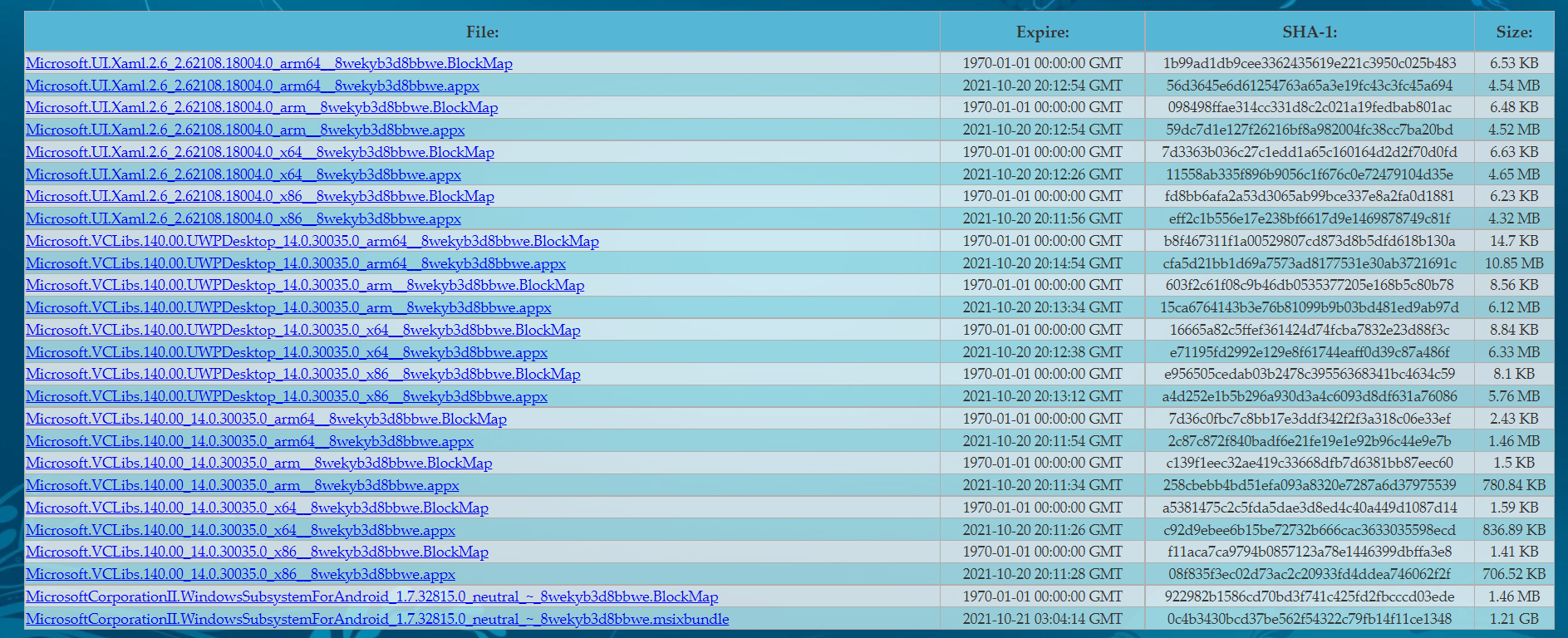Viewport: 1568px width, 638px height.
Task: Download the WindowsSubsystemForAndroid msixbundle file
Action: tap(377, 619)
